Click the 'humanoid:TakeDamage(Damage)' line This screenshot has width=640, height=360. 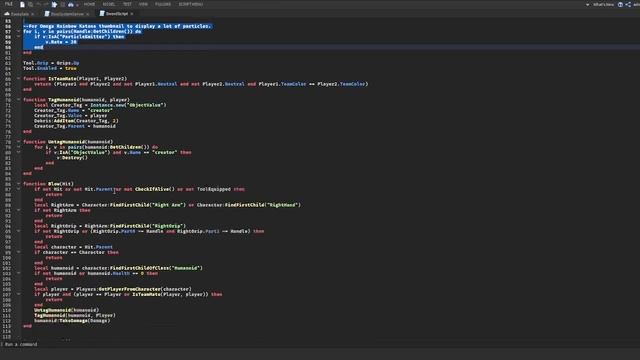click(x=72, y=321)
